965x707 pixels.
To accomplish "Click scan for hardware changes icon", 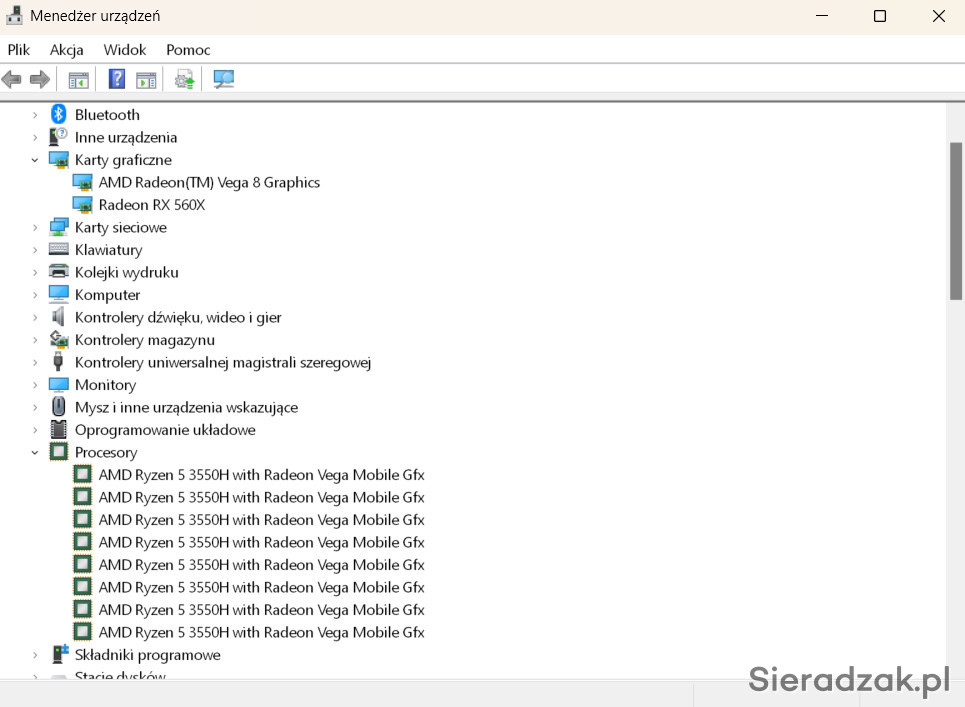I will coord(223,79).
